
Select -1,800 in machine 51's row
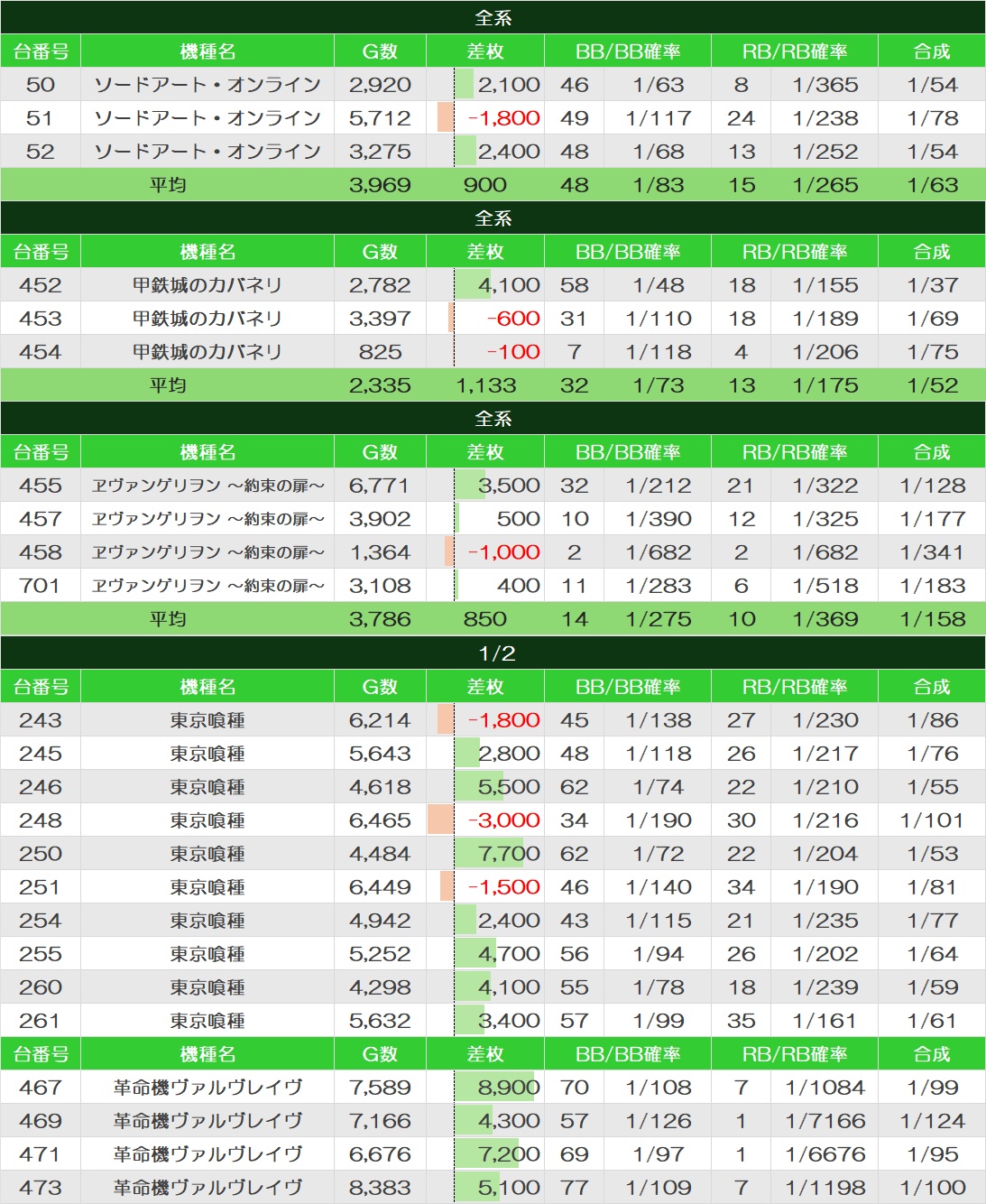tap(503, 118)
